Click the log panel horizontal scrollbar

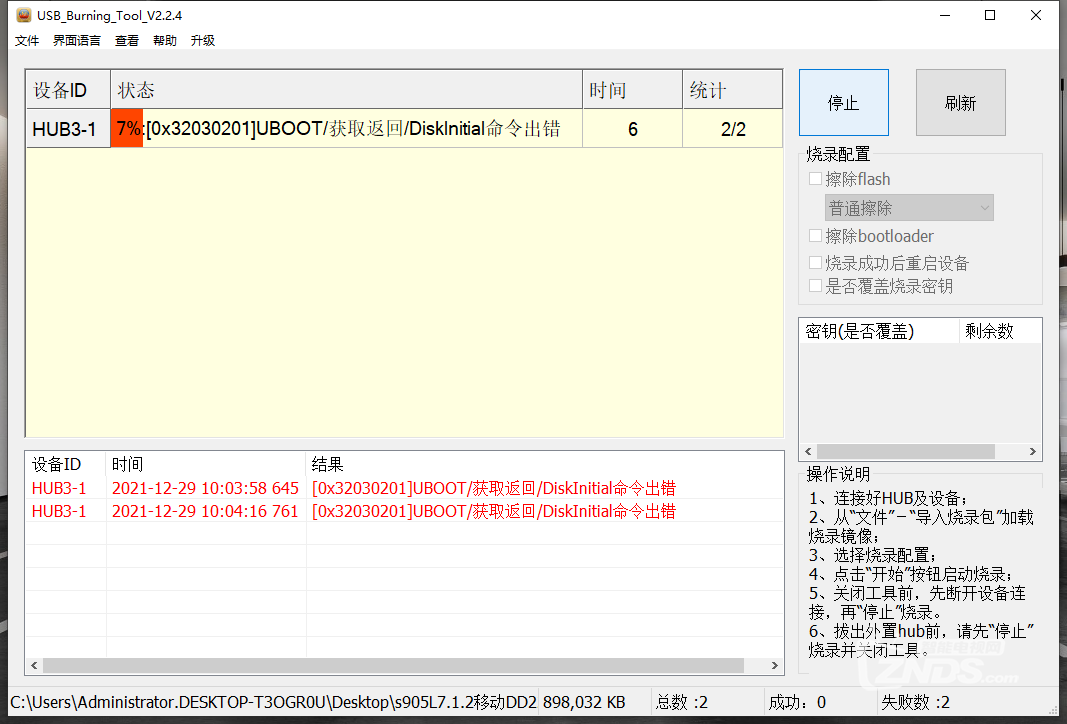[400, 664]
